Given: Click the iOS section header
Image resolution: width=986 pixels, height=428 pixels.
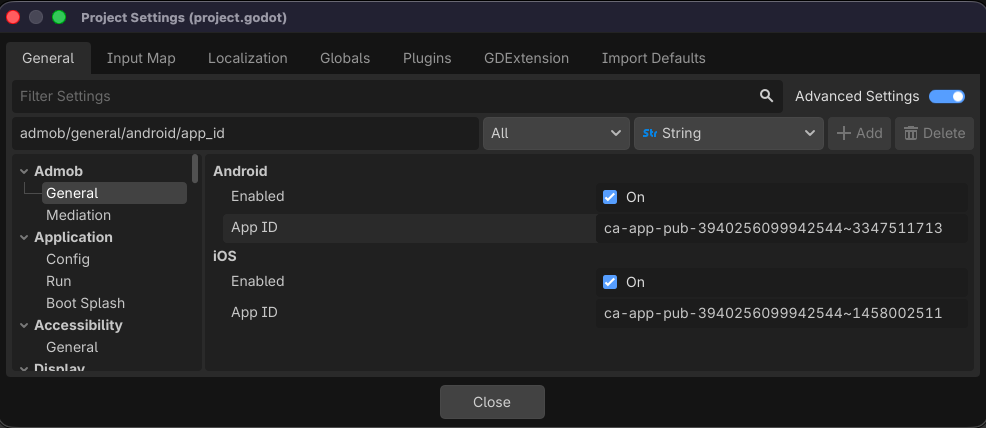Looking at the screenshot, I should point(224,256).
